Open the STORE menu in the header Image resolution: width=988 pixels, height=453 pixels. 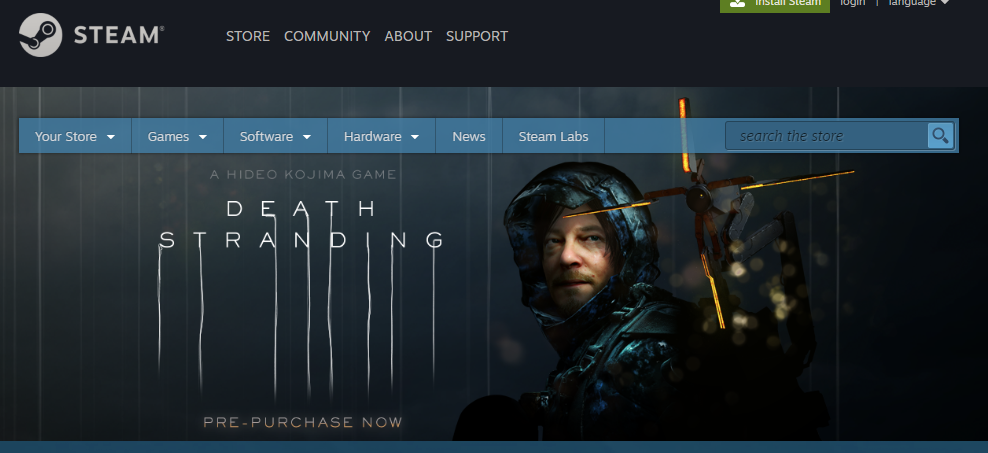(247, 36)
